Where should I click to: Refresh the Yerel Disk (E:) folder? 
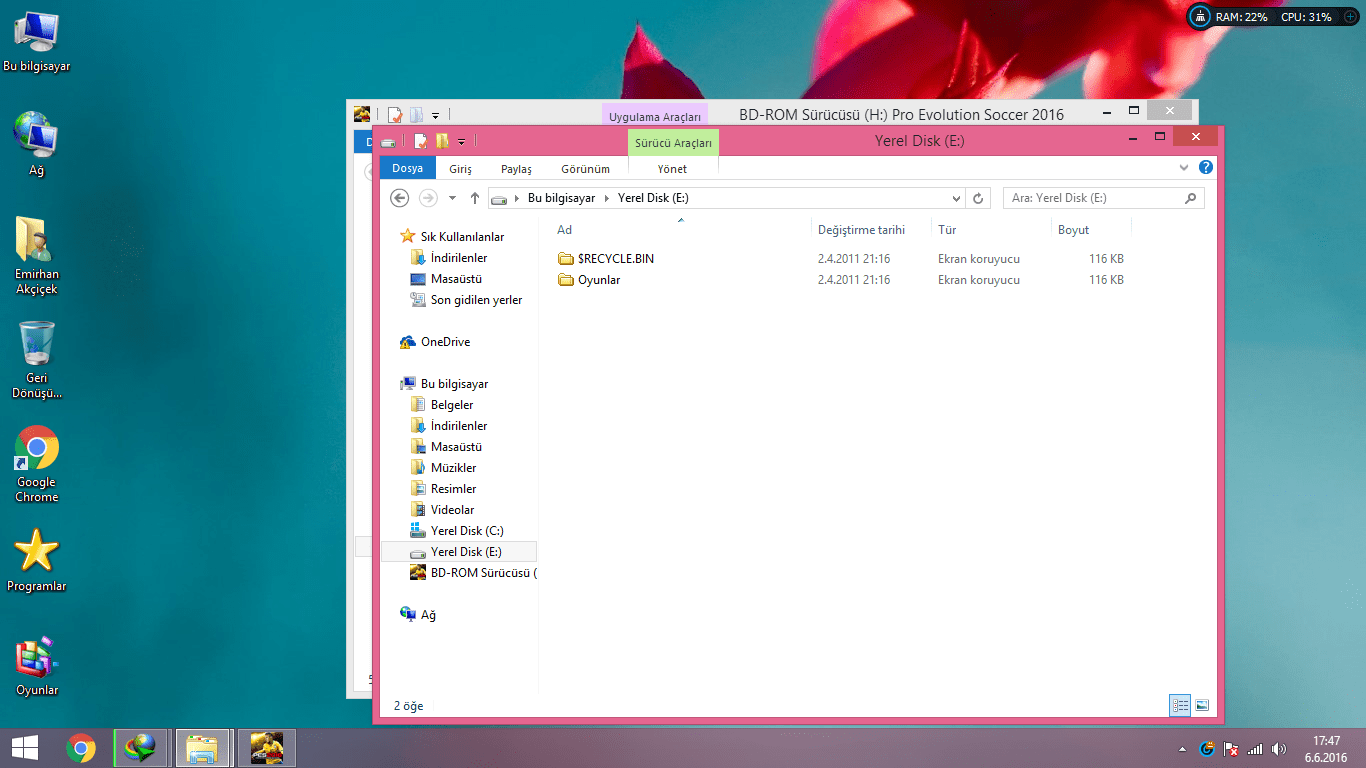pos(979,198)
